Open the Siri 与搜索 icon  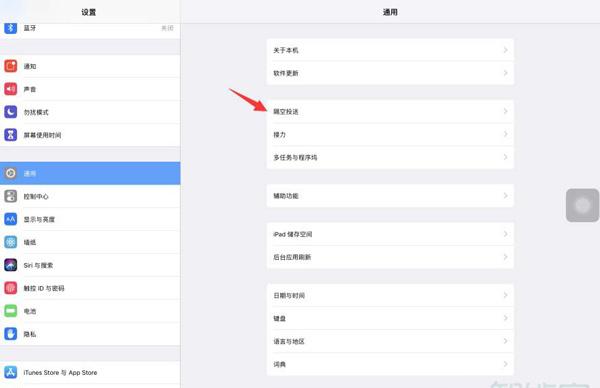point(11,265)
